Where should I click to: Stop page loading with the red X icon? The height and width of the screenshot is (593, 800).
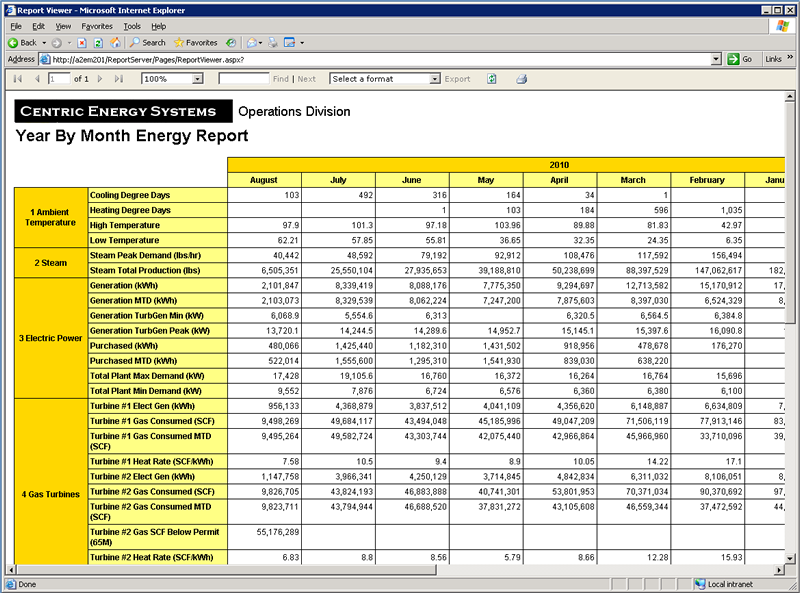point(82,42)
